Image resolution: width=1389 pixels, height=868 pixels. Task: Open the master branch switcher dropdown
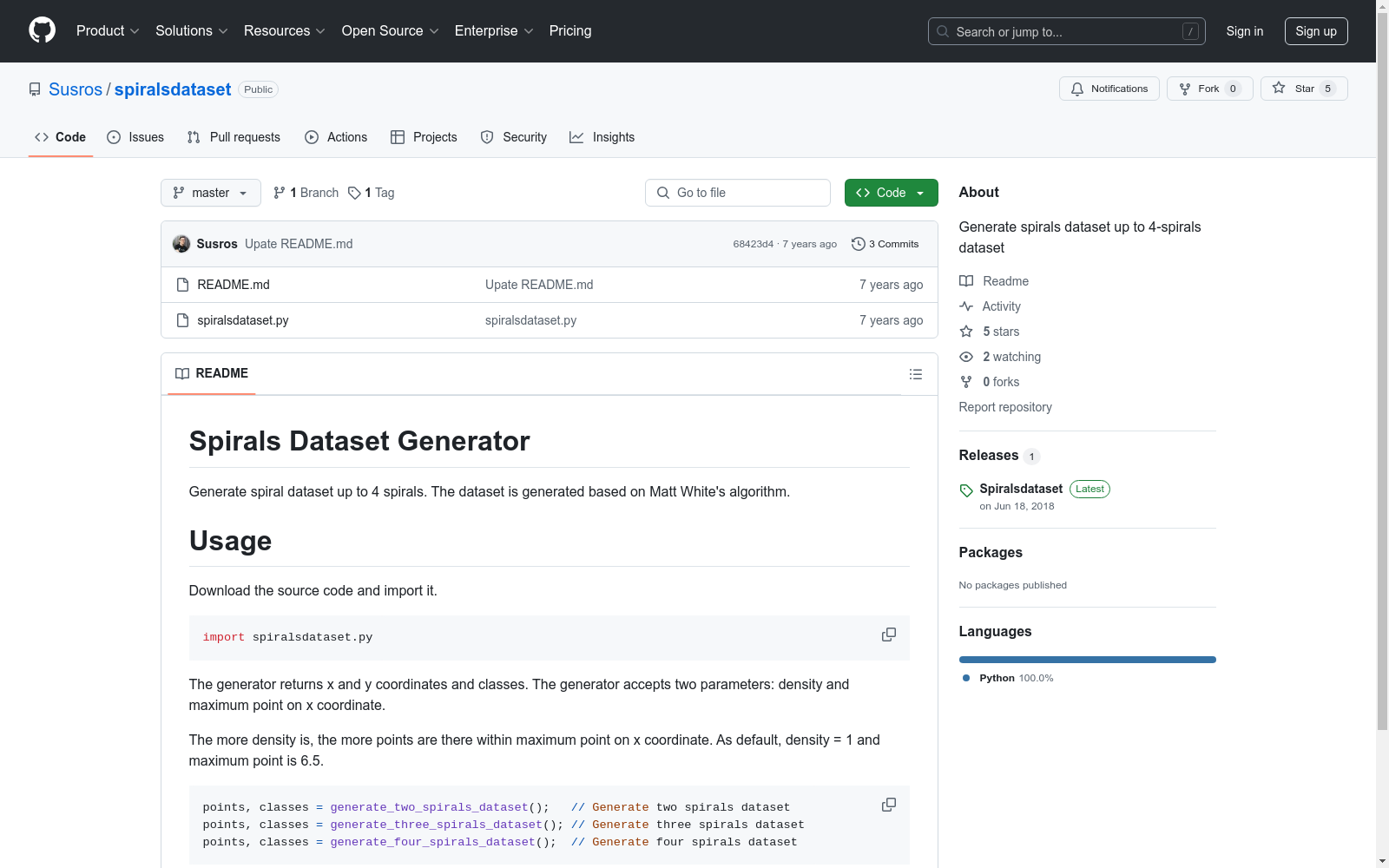[x=211, y=193]
